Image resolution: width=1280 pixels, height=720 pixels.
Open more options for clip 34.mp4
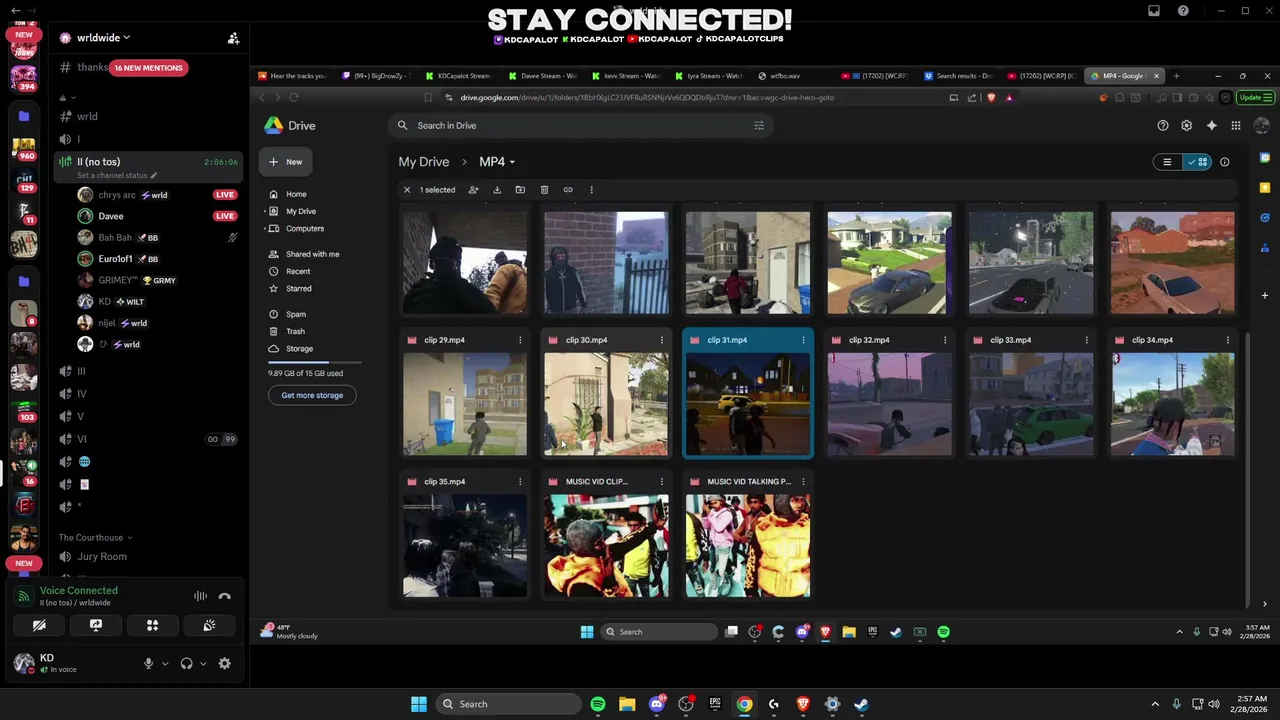pos(1228,340)
